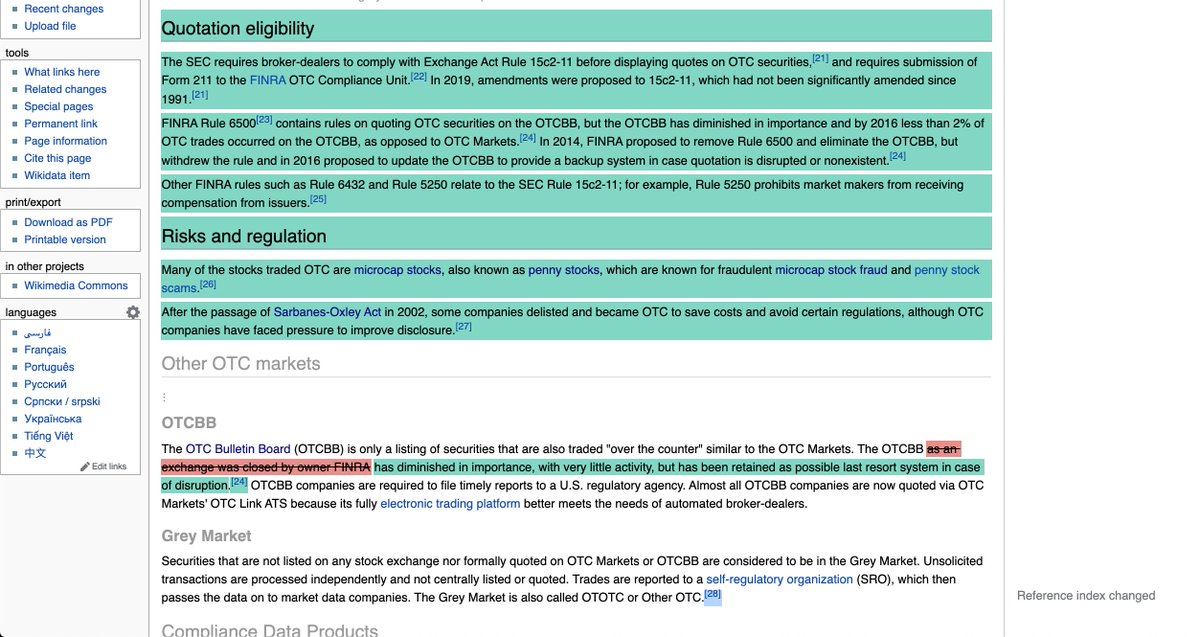Click the 'OTCBB' subheading
The image size is (1200, 637).
(189, 423)
